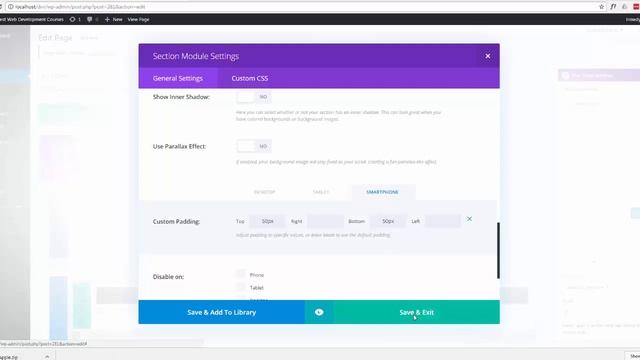Switch to General Settings tab
The width and height of the screenshot is (640, 360).
(x=178, y=78)
